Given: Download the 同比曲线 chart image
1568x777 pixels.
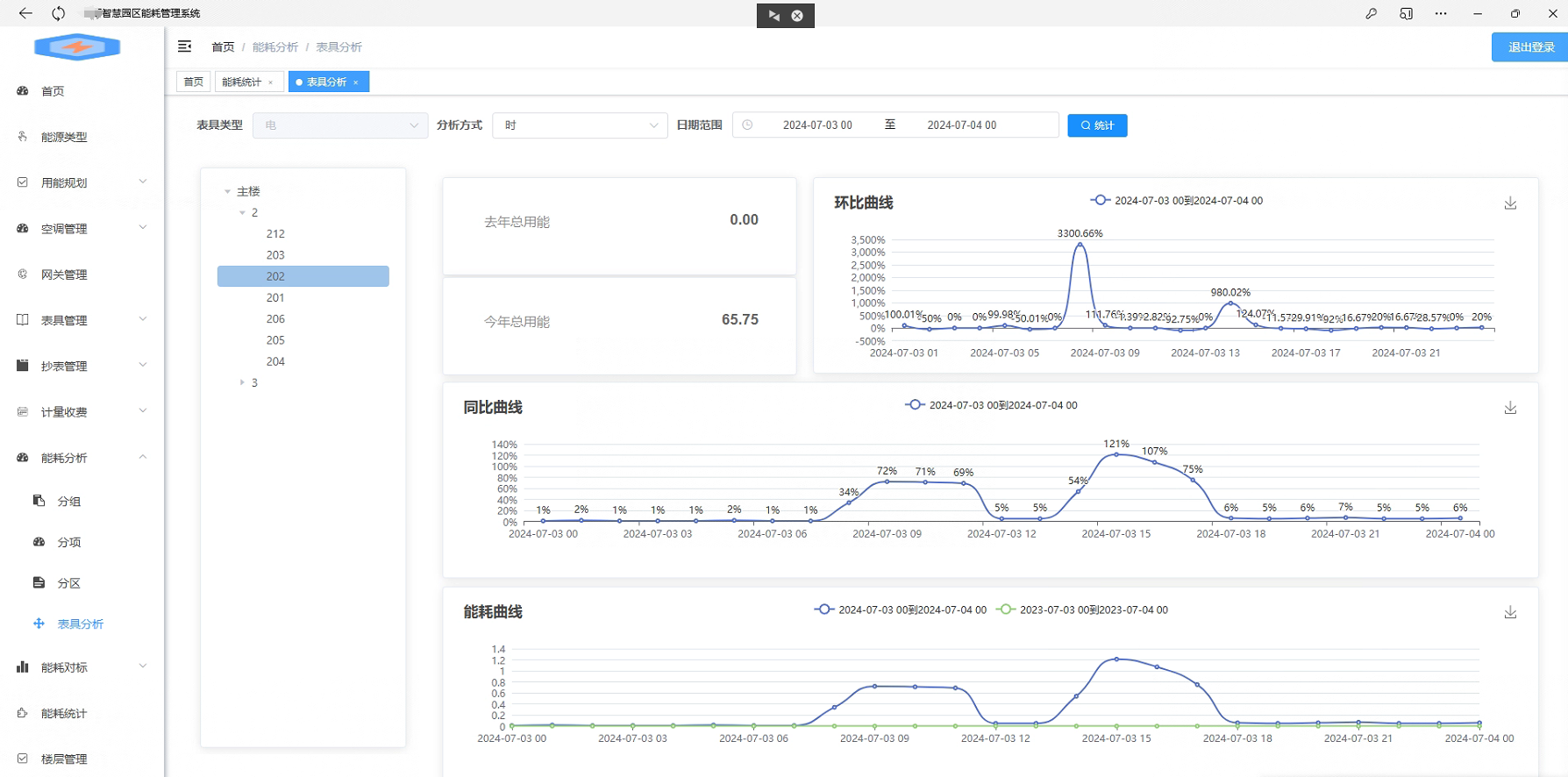Looking at the screenshot, I should coord(1510,408).
